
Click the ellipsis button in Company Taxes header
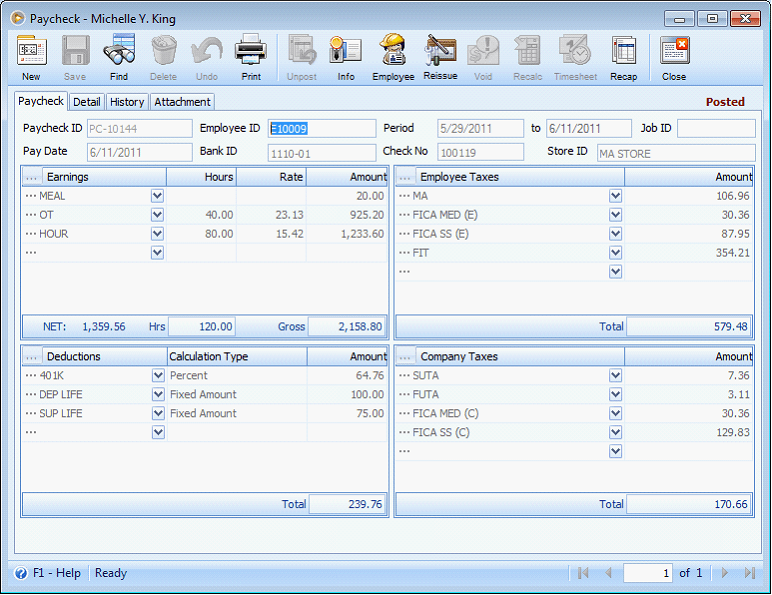[x=405, y=356]
